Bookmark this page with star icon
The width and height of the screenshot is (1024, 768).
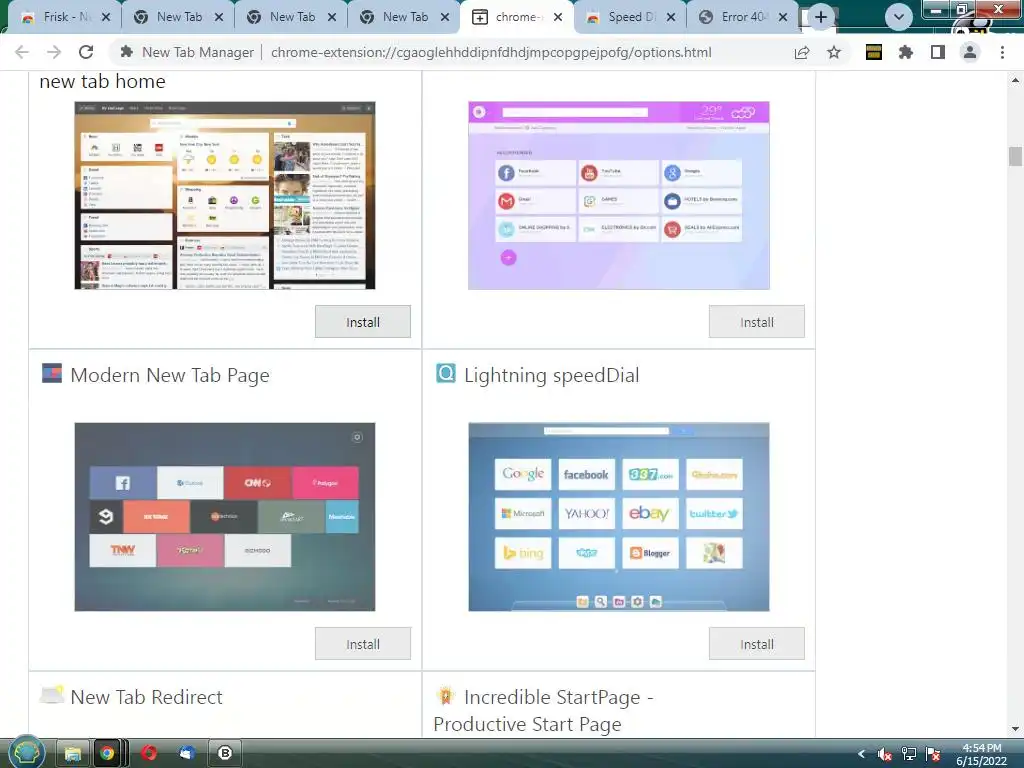click(x=834, y=52)
